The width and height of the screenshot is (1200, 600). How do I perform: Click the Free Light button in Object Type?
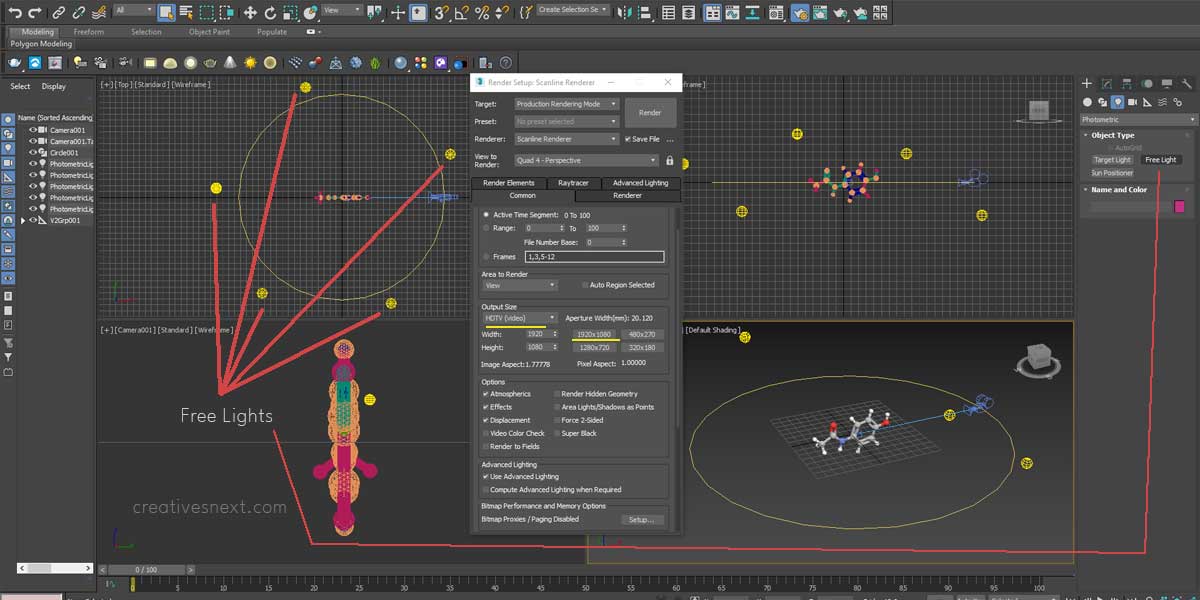1161,159
